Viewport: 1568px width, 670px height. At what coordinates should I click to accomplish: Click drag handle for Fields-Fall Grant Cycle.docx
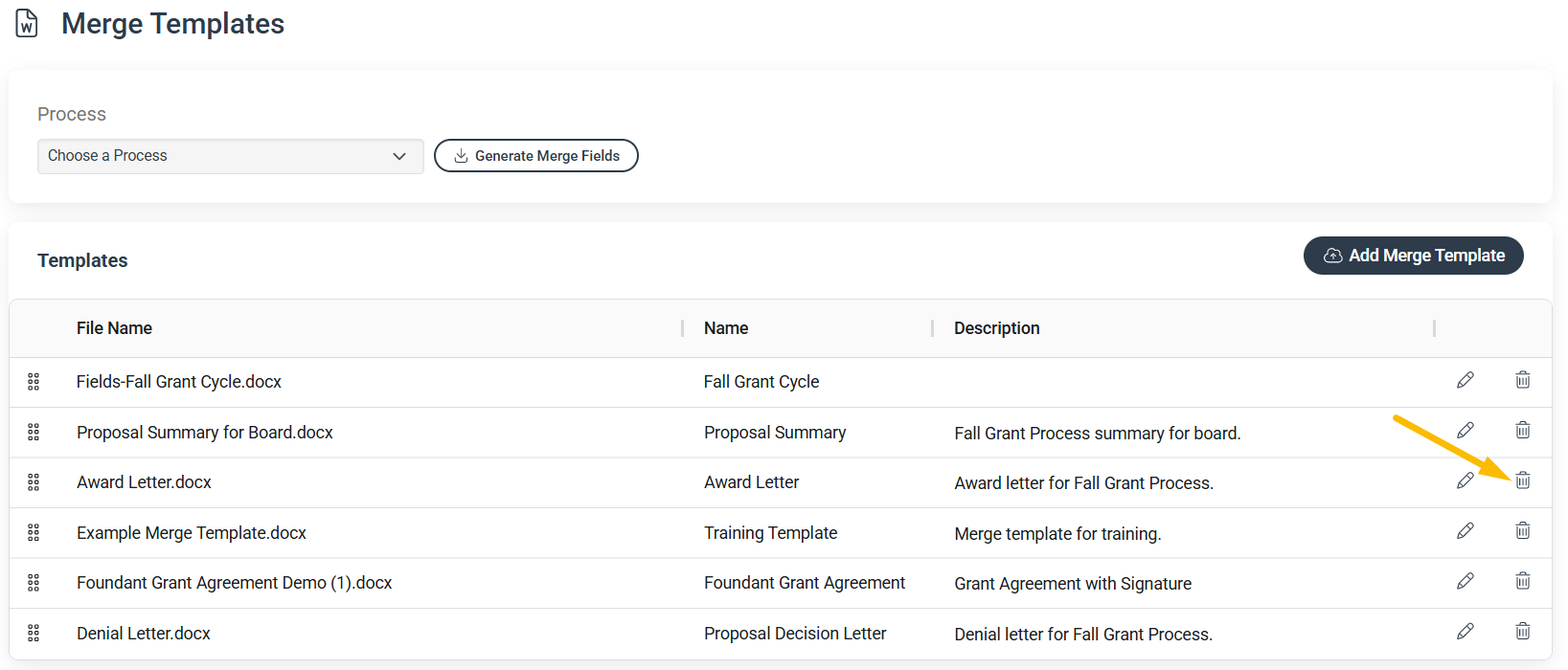tap(34, 382)
